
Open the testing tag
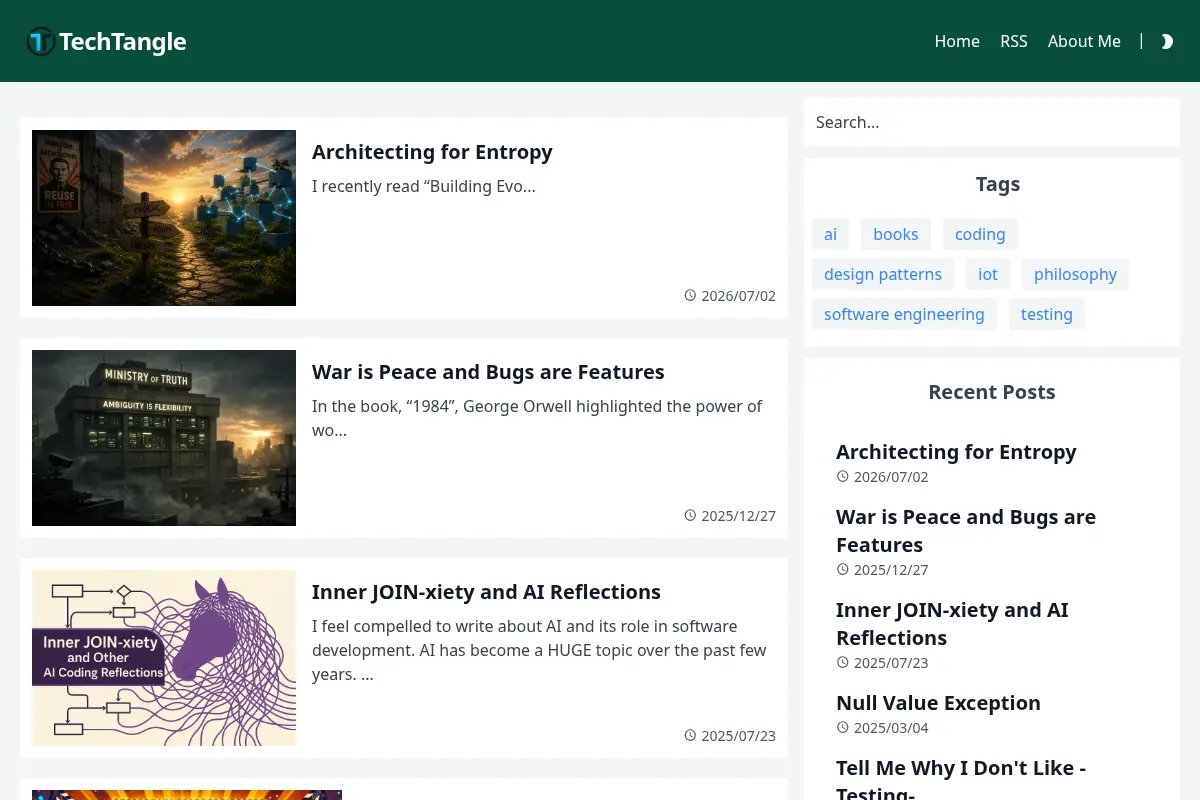[x=1047, y=314]
